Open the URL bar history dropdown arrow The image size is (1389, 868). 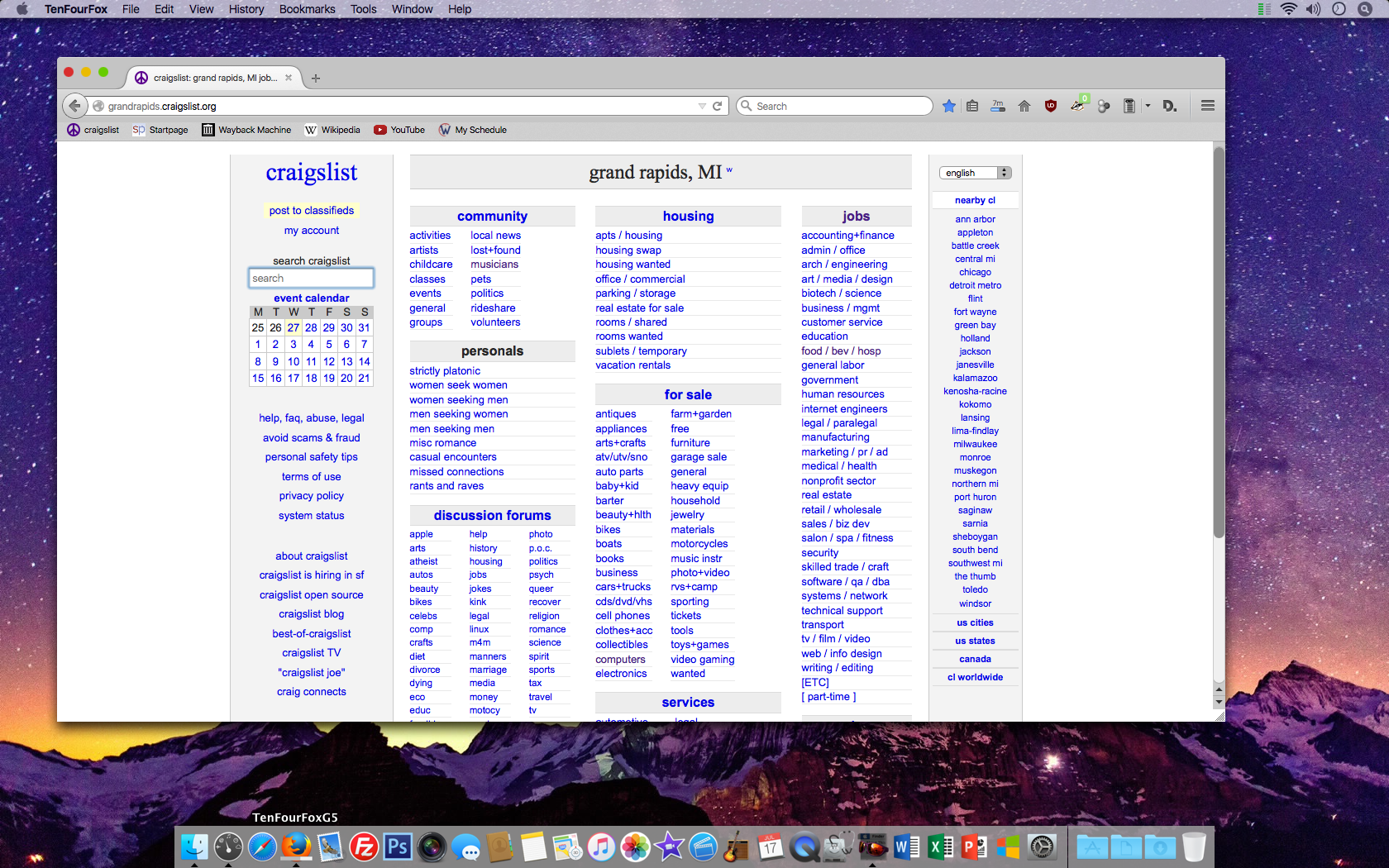(x=702, y=106)
